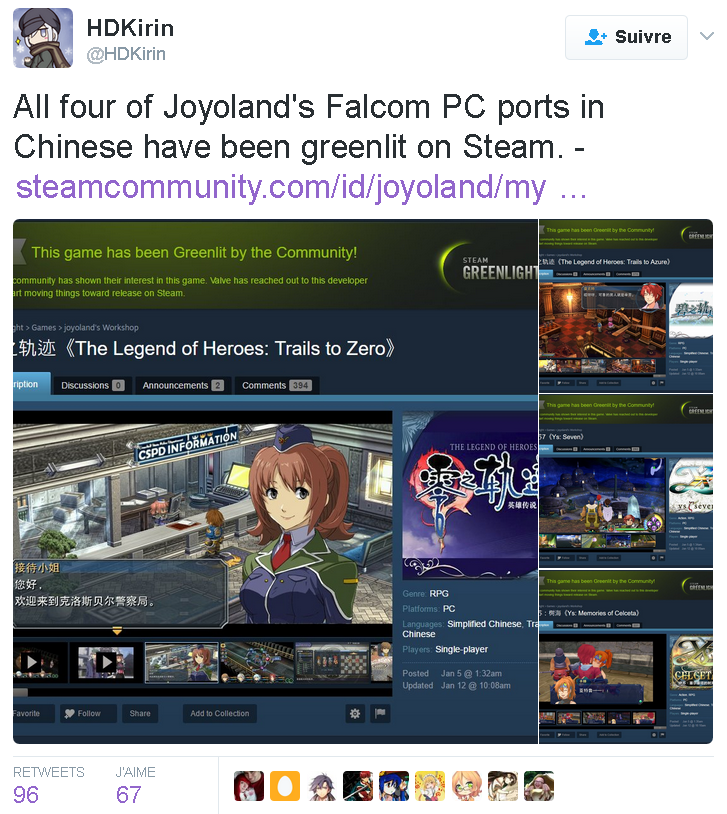Open the Ys Seven screenshot thumbnail

pyautogui.click(x=626, y=481)
